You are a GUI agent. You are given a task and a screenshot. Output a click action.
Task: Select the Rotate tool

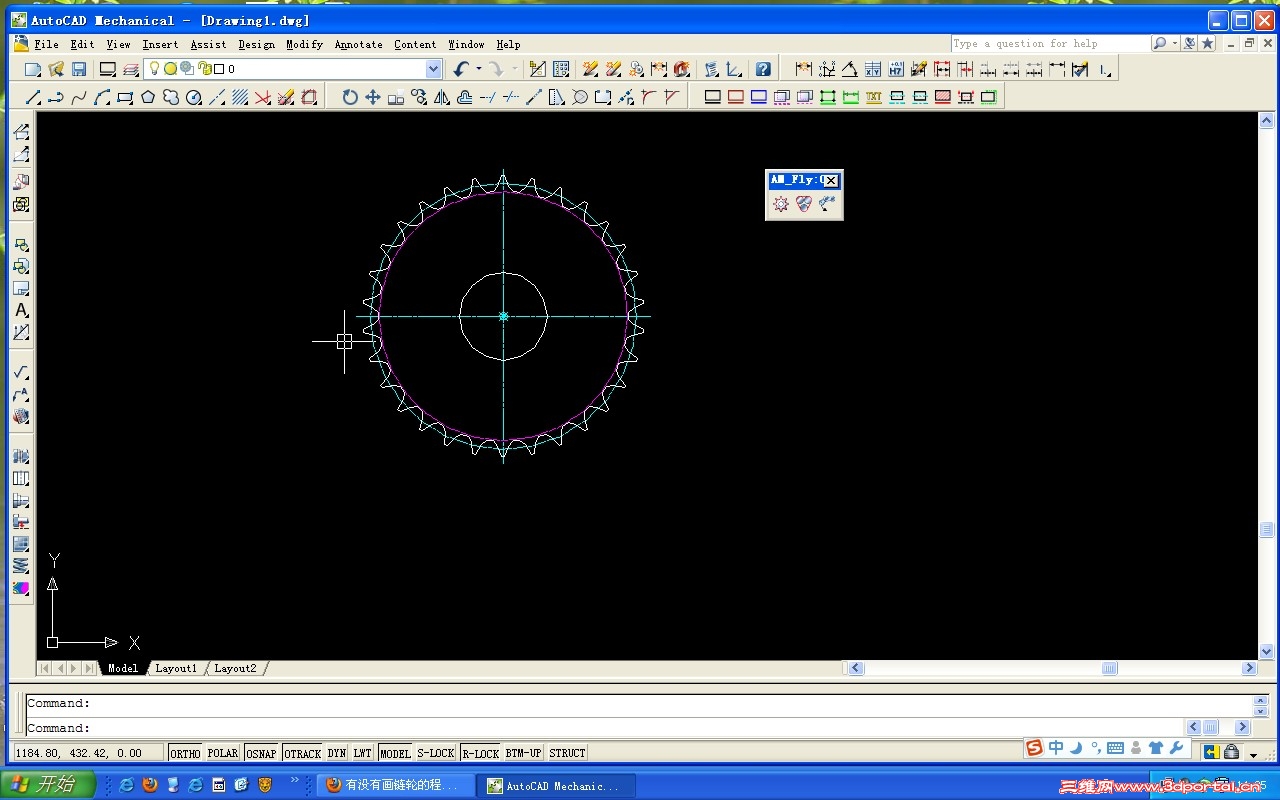(350, 97)
